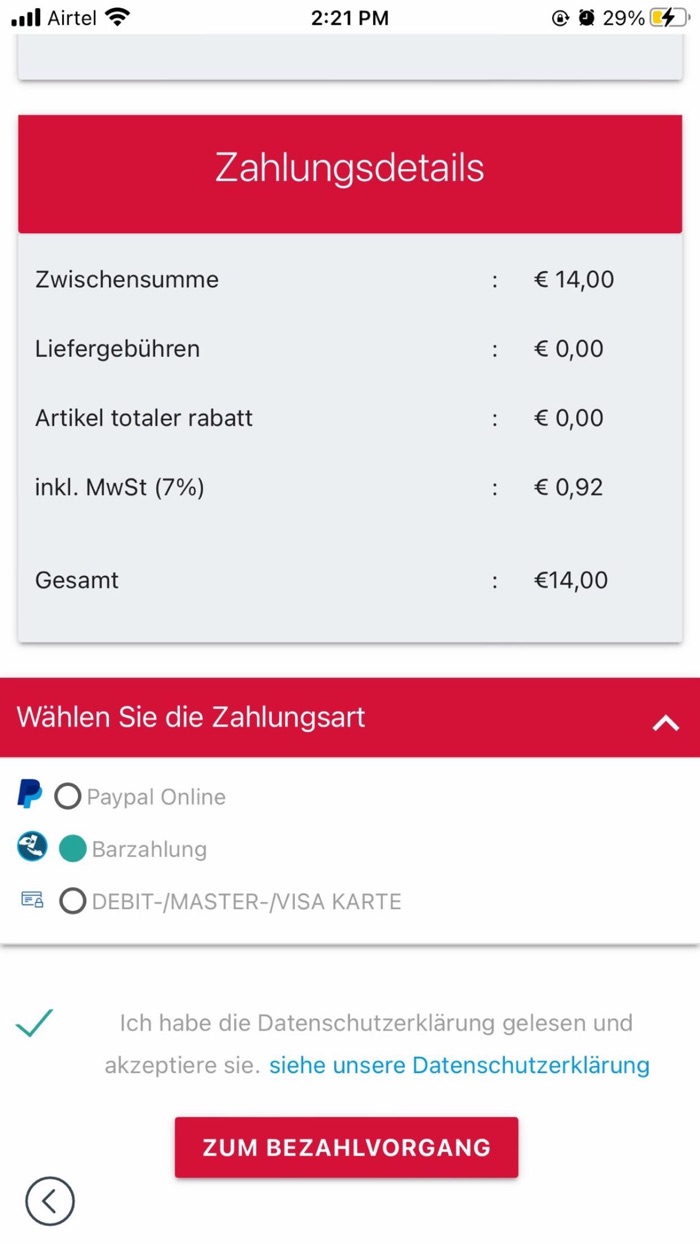
Task: Click the credit card icon
Action: click(32, 900)
